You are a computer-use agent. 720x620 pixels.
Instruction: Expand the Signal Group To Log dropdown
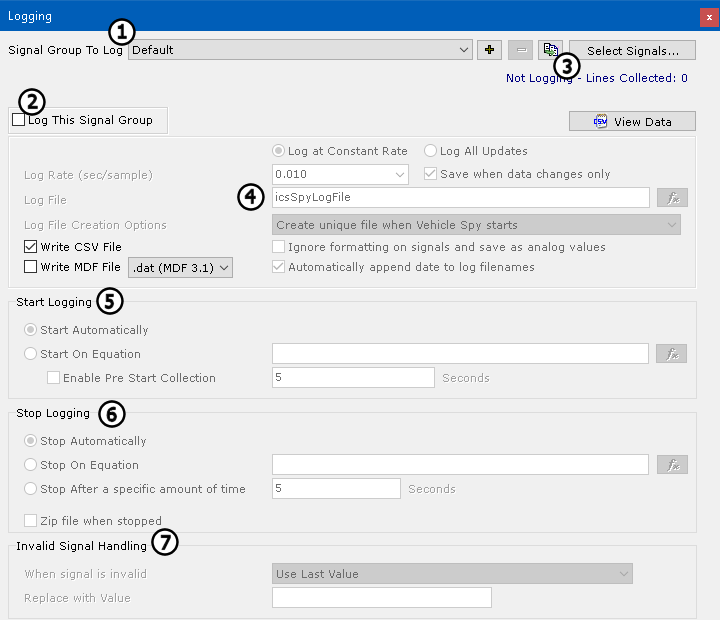[464, 50]
